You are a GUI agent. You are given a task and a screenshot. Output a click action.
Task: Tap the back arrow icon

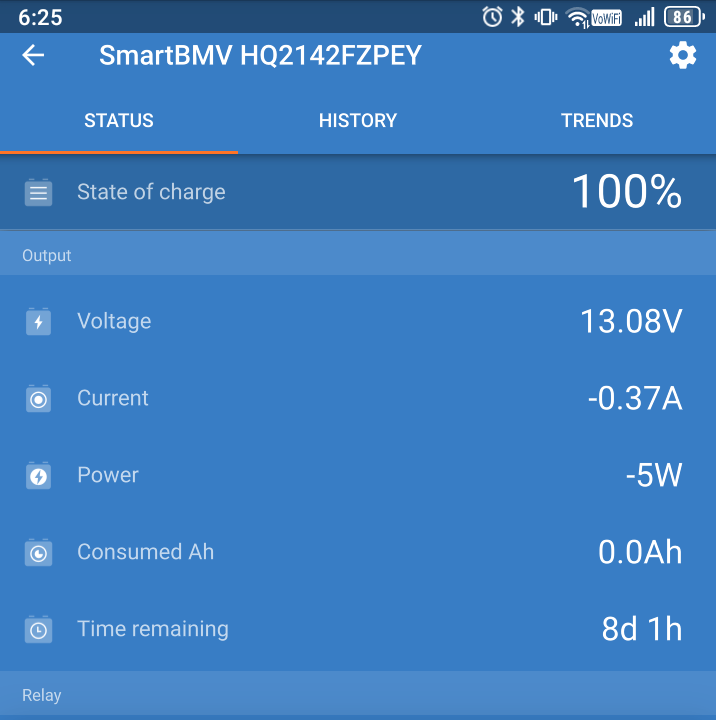pos(34,56)
